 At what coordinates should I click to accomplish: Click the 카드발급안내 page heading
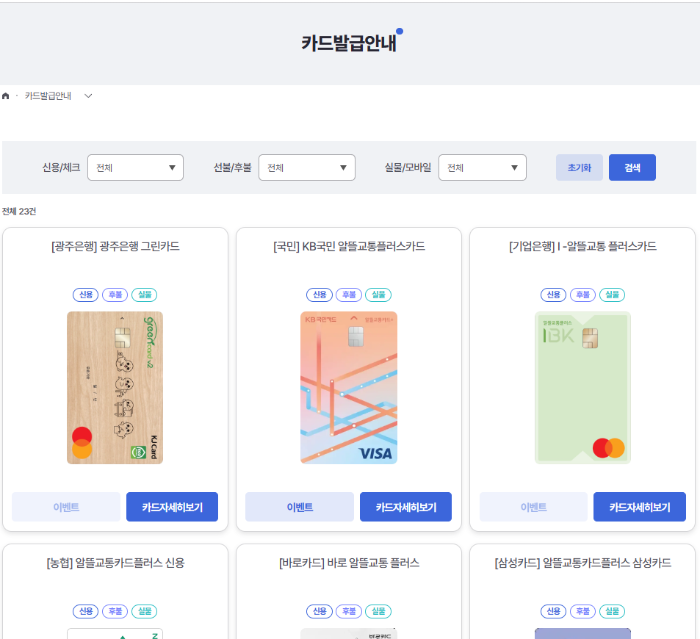coord(349,43)
